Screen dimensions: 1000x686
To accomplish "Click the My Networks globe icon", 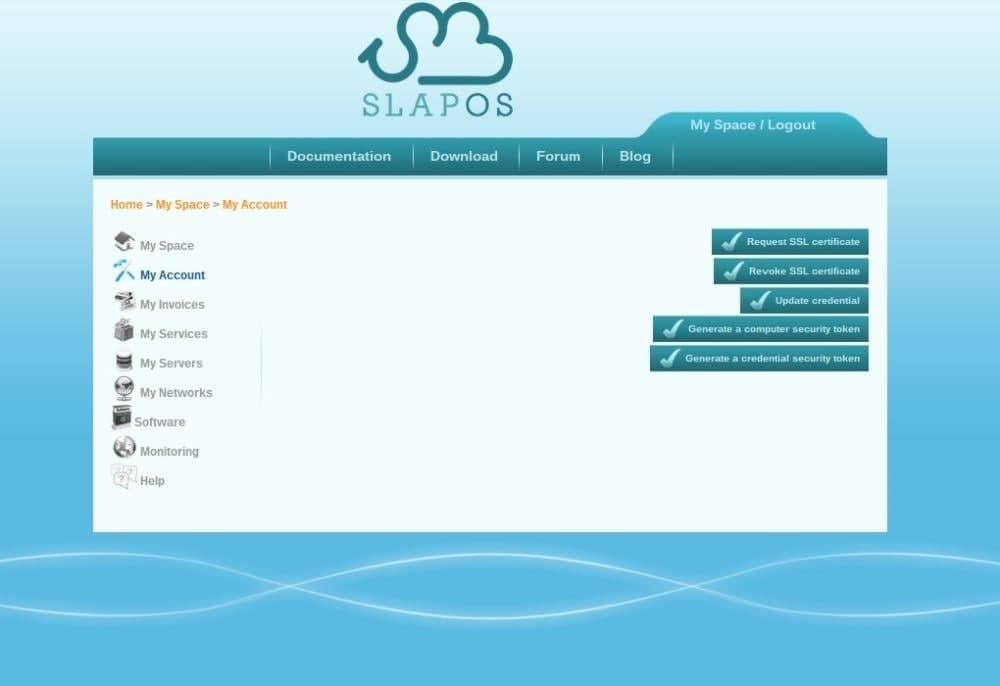I will (124, 388).
